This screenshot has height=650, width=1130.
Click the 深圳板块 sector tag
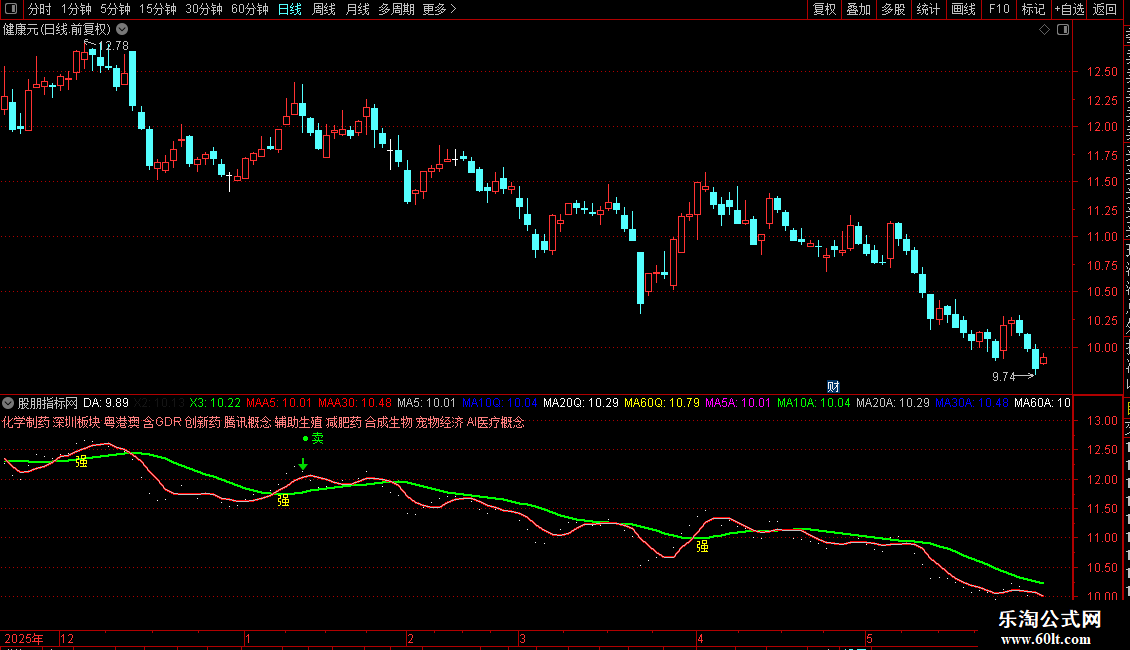76,422
